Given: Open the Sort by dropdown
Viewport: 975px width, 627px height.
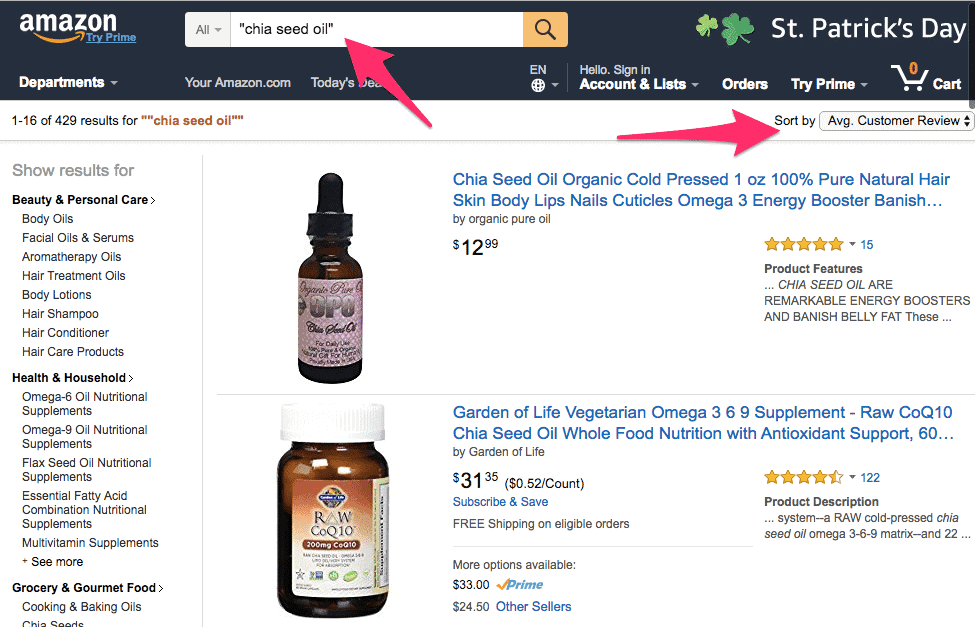Looking at the screenshot, I should coord(896,121).
